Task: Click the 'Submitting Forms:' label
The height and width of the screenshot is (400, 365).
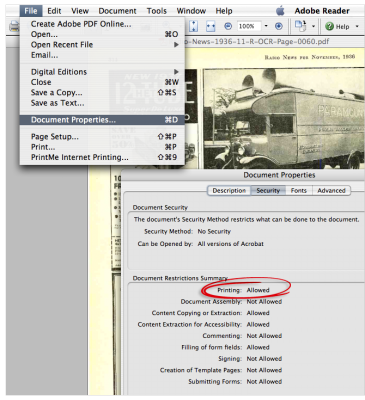Action: (x=215, y=381)
